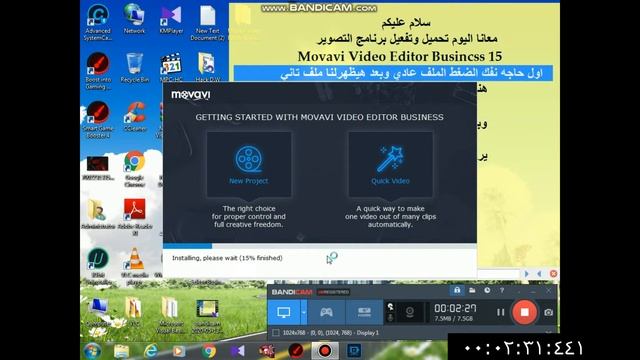Screen dimensions: 640x360
Task: Open Windows Media Player taskbar icon
Action: click(179, 351)
